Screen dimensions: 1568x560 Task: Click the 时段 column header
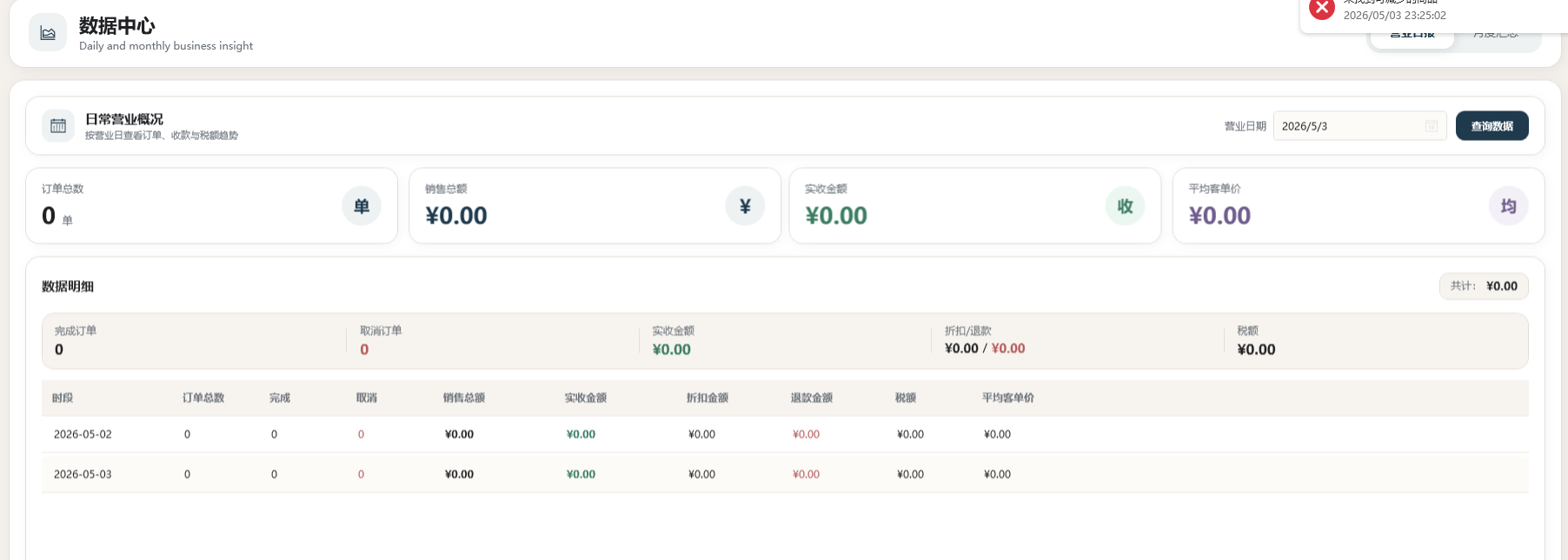click(x=63, y=398)
